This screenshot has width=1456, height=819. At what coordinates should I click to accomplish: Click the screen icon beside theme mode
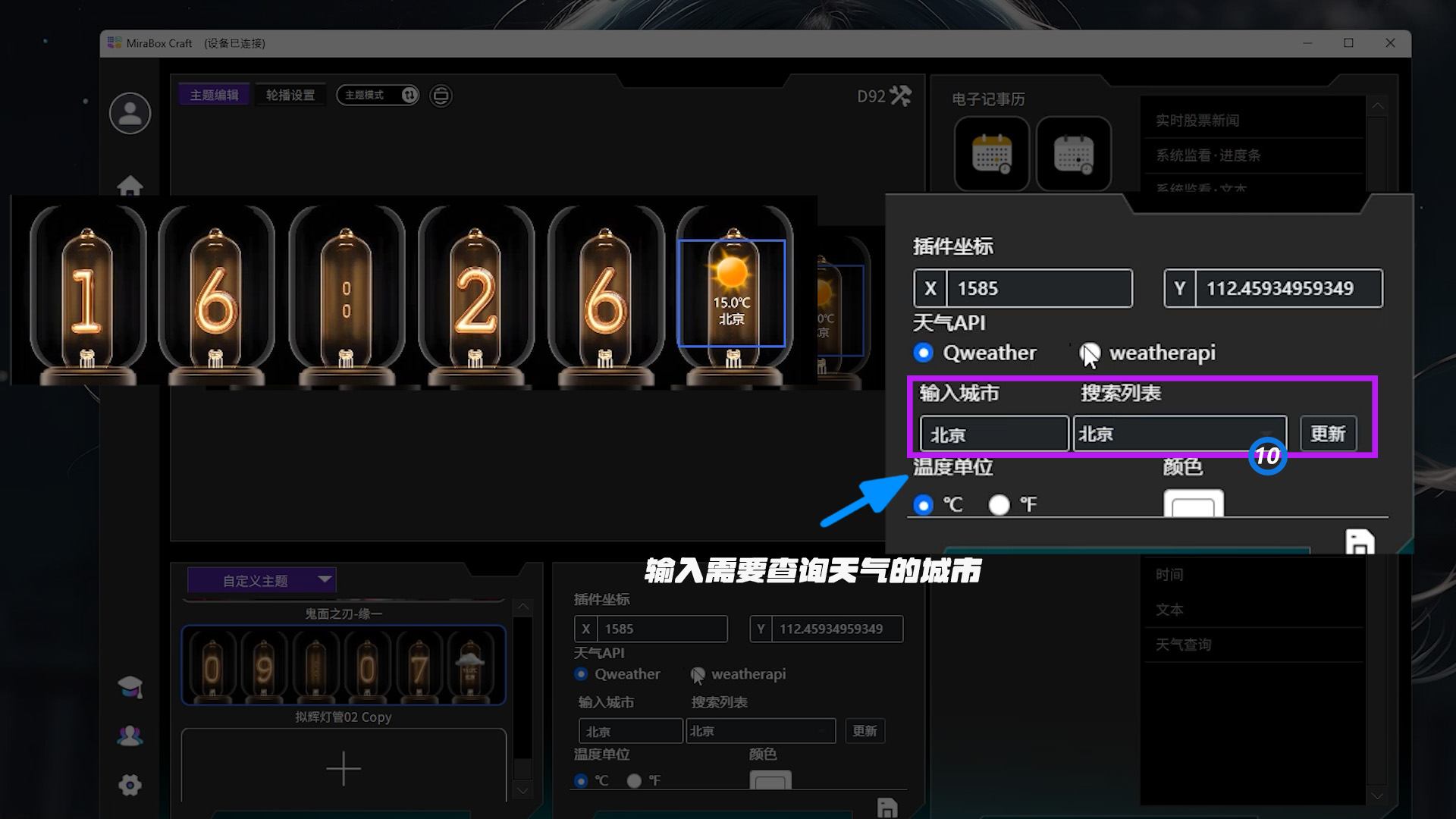(441, 96)
